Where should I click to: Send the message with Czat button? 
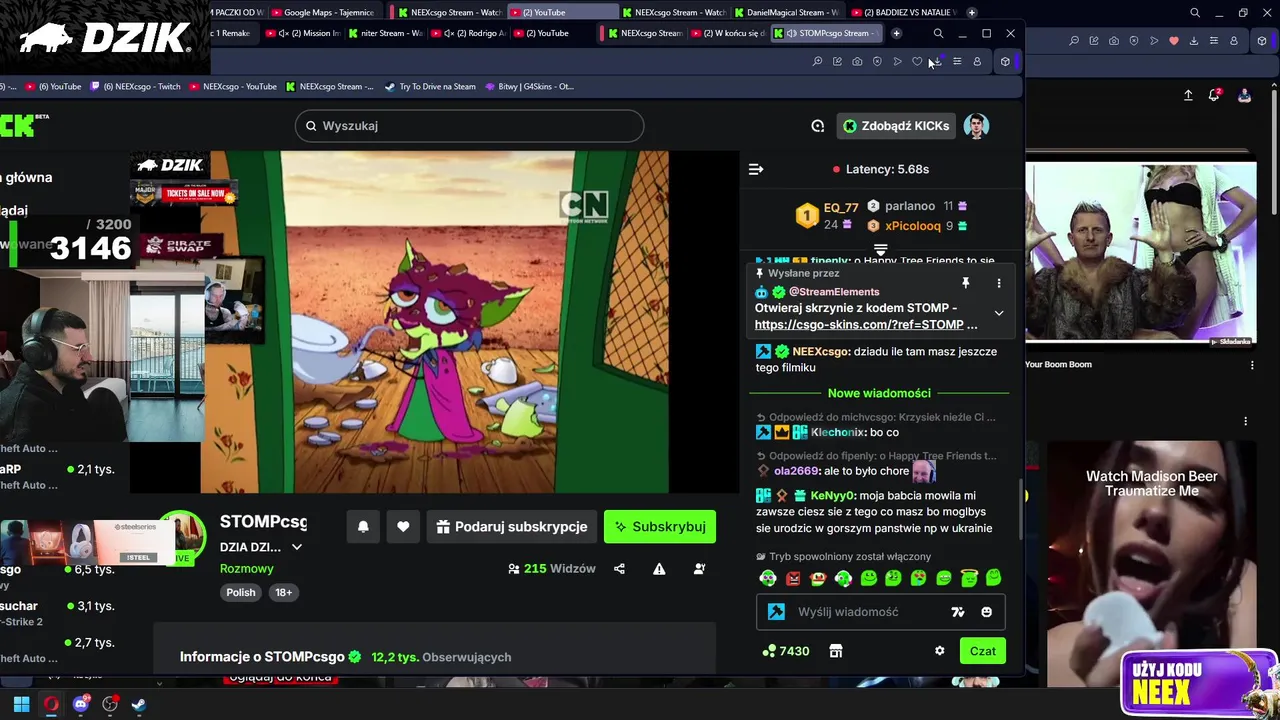(x=982, y=651)
